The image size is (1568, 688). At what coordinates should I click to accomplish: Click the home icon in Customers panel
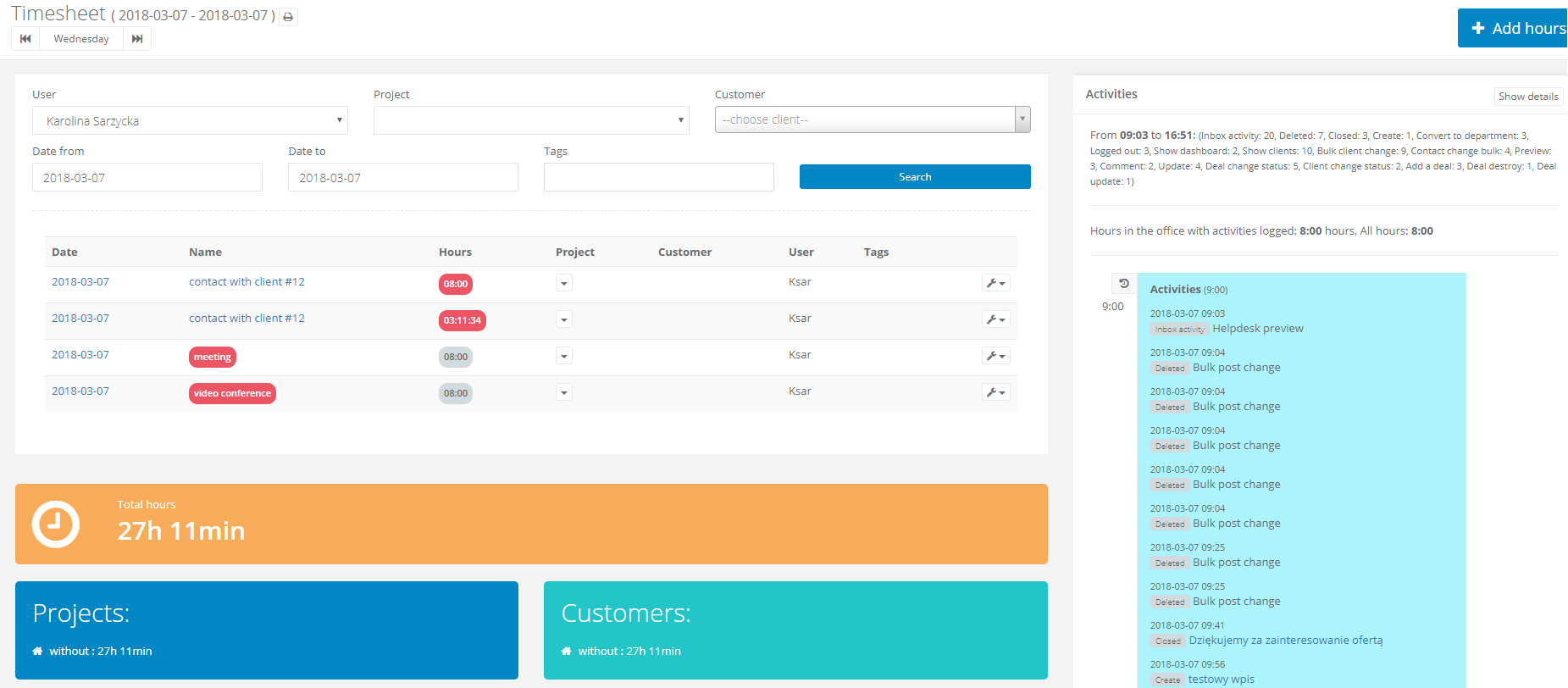click(x=566, y=652)
